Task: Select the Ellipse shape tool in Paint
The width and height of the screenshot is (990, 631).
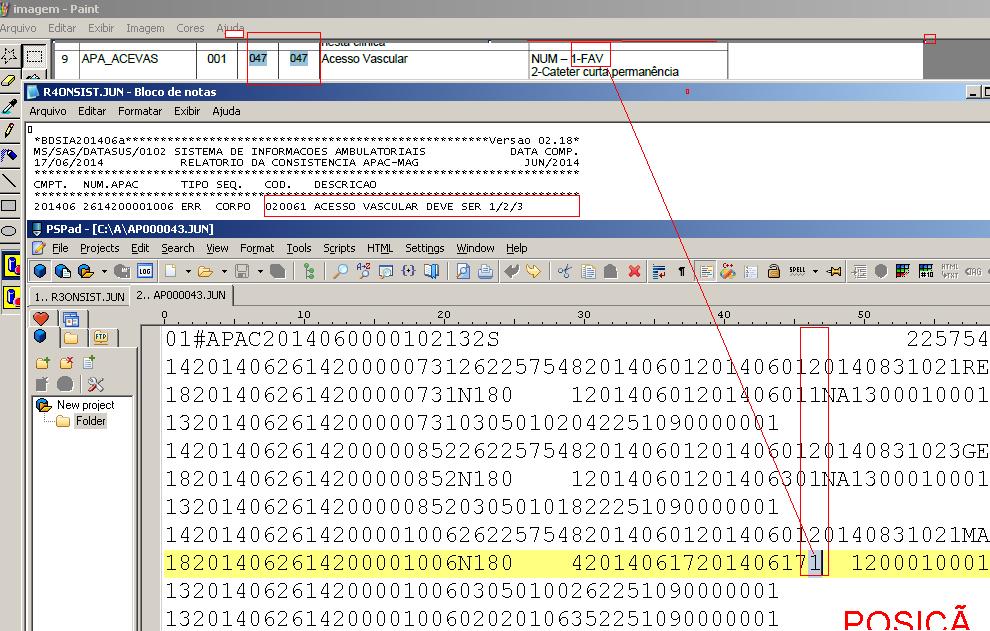Action: click(9, 231)
